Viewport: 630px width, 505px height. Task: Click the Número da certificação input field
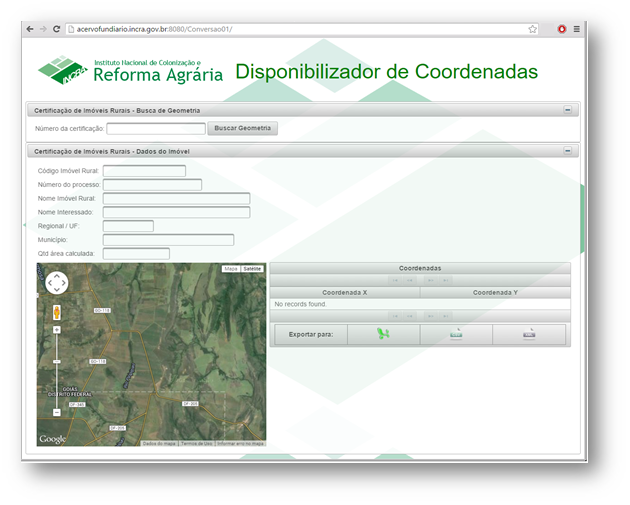(156, 129)
